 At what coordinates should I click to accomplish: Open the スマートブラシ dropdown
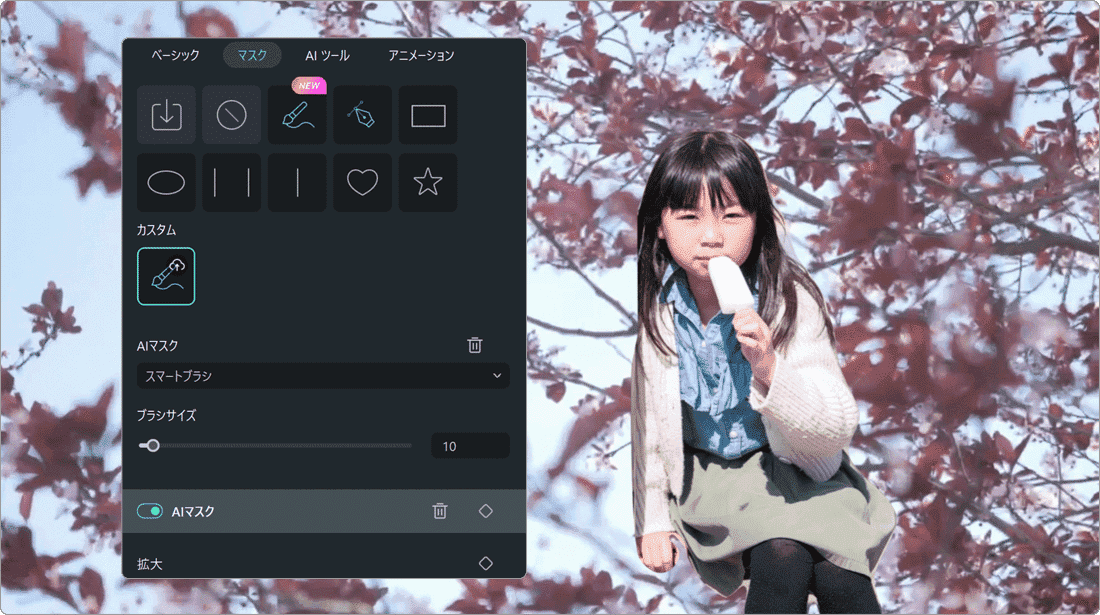tap(323, 376)
